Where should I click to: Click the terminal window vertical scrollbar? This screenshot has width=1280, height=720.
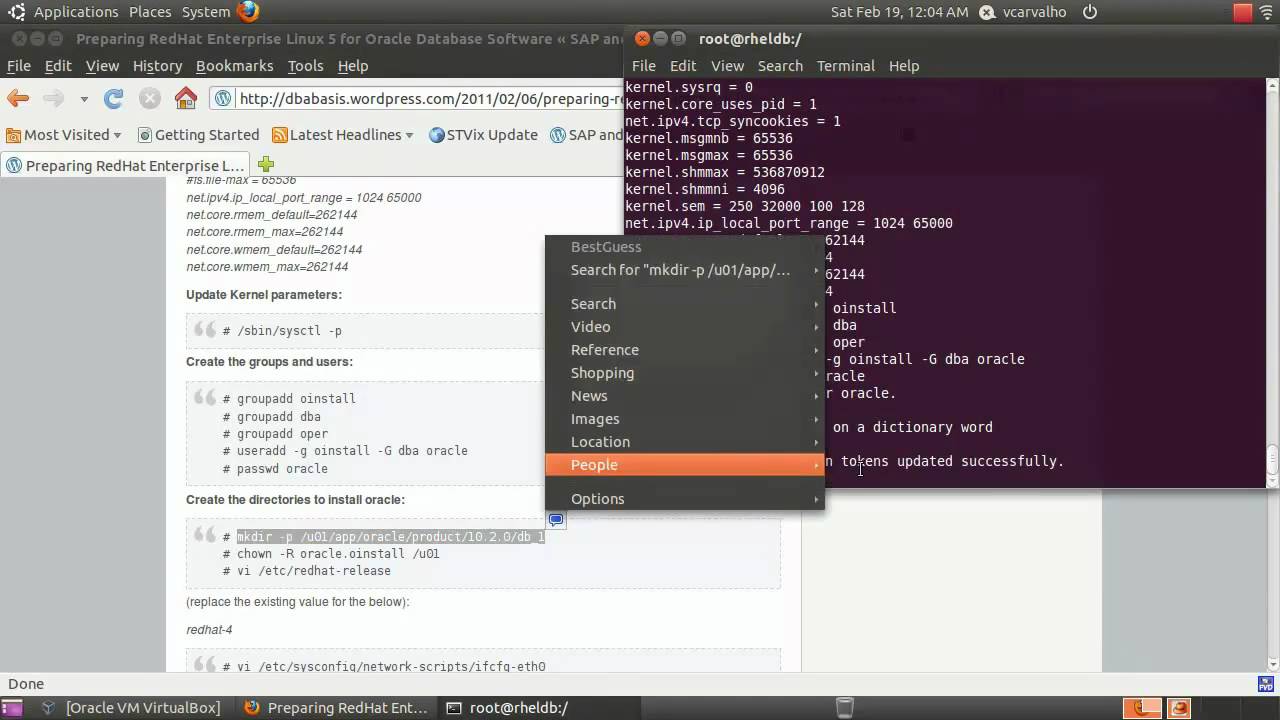tap(1272, 284)
